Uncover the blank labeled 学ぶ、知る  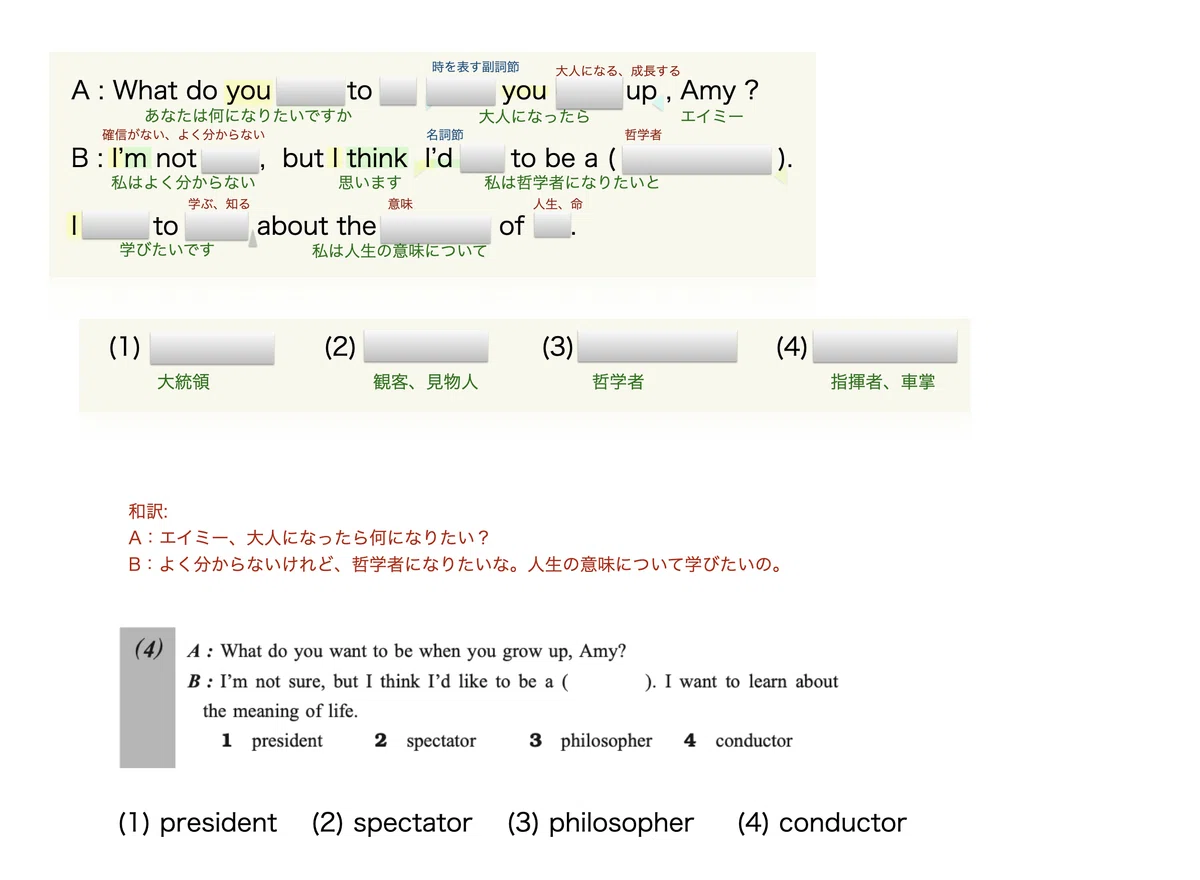tap(216, 227)
